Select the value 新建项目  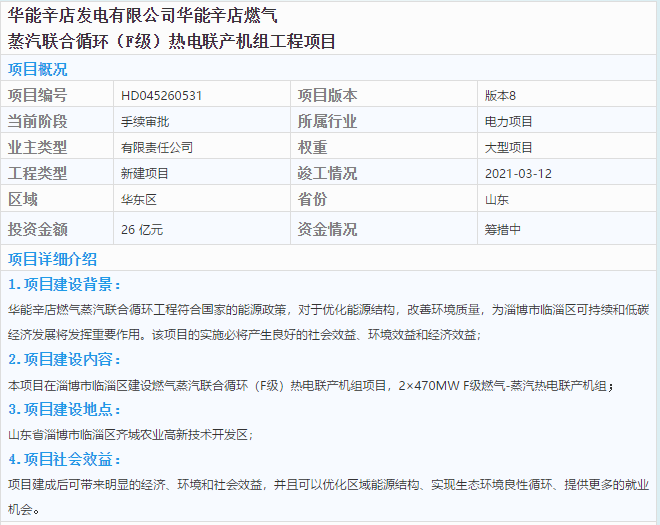coord(145,173)
